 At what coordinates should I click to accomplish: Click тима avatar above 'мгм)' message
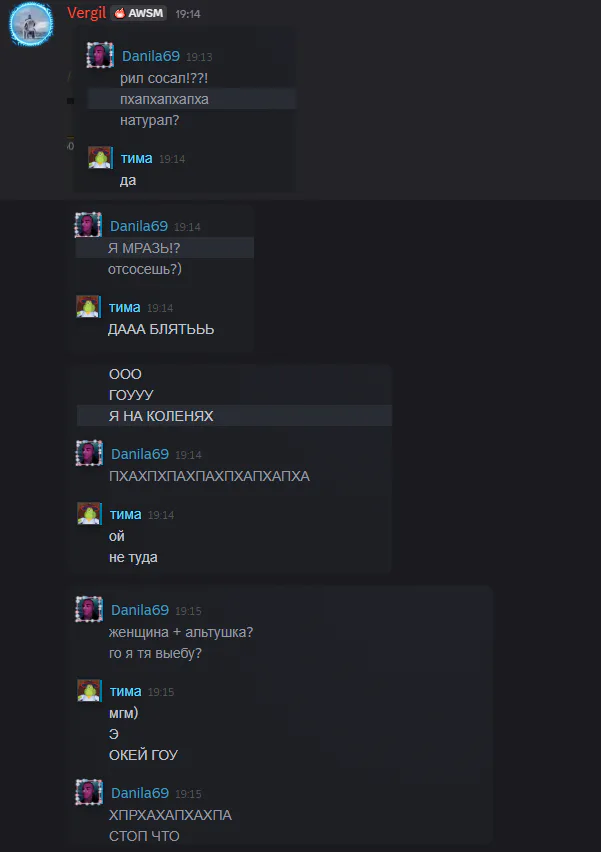(x=90, y=690)
